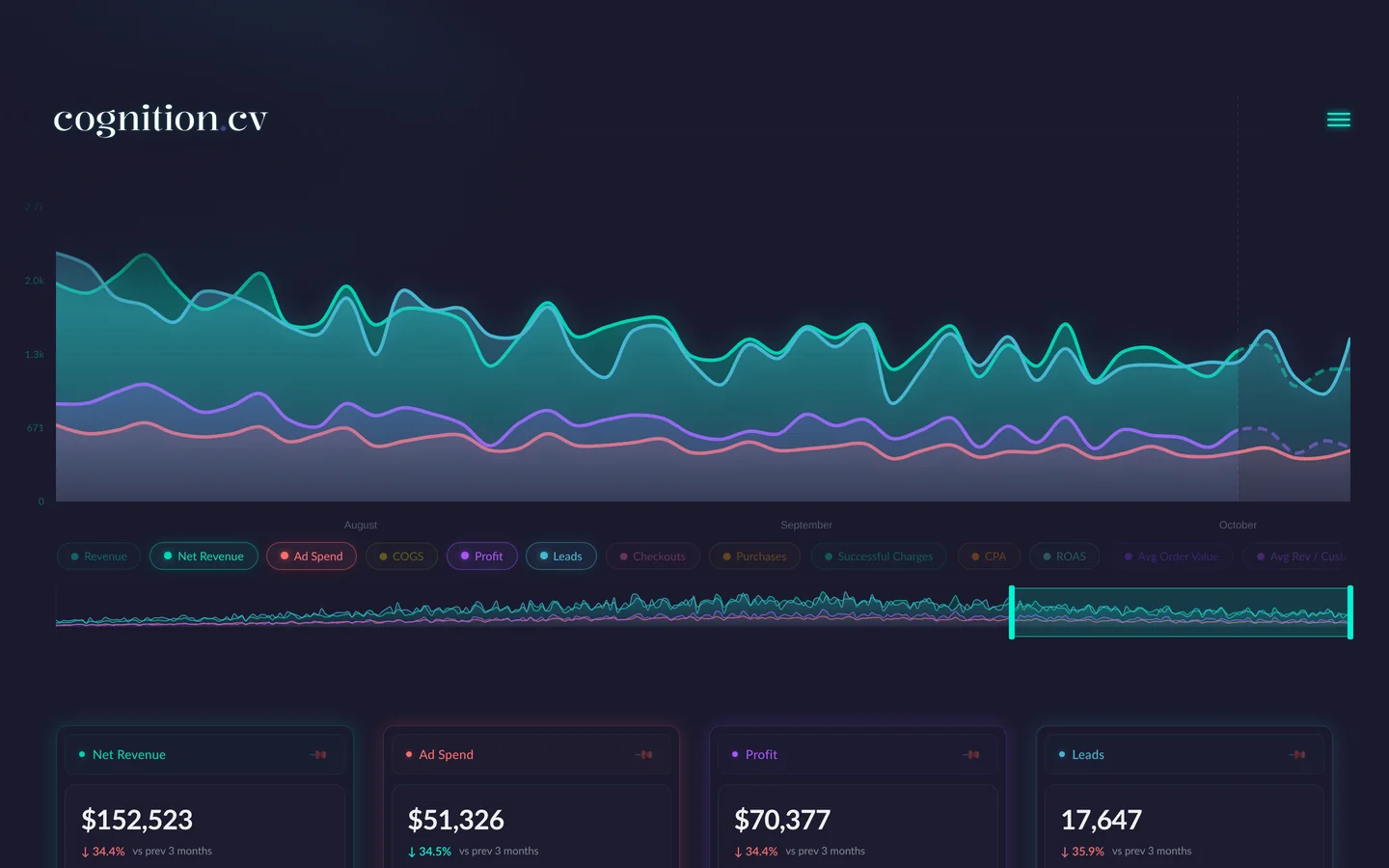The image size is (1389, 868).
Task: Pin the Leads card
Action: [1298, 755]
